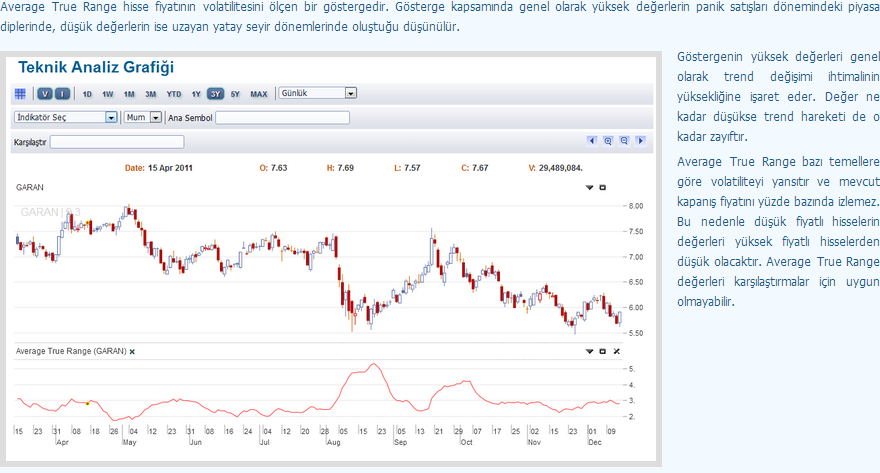The width and height of the screenshot is (880, 473).
Task: Open the Average True Range panel triangle menu
Action: pyautogui.click(x=589, y=351)
